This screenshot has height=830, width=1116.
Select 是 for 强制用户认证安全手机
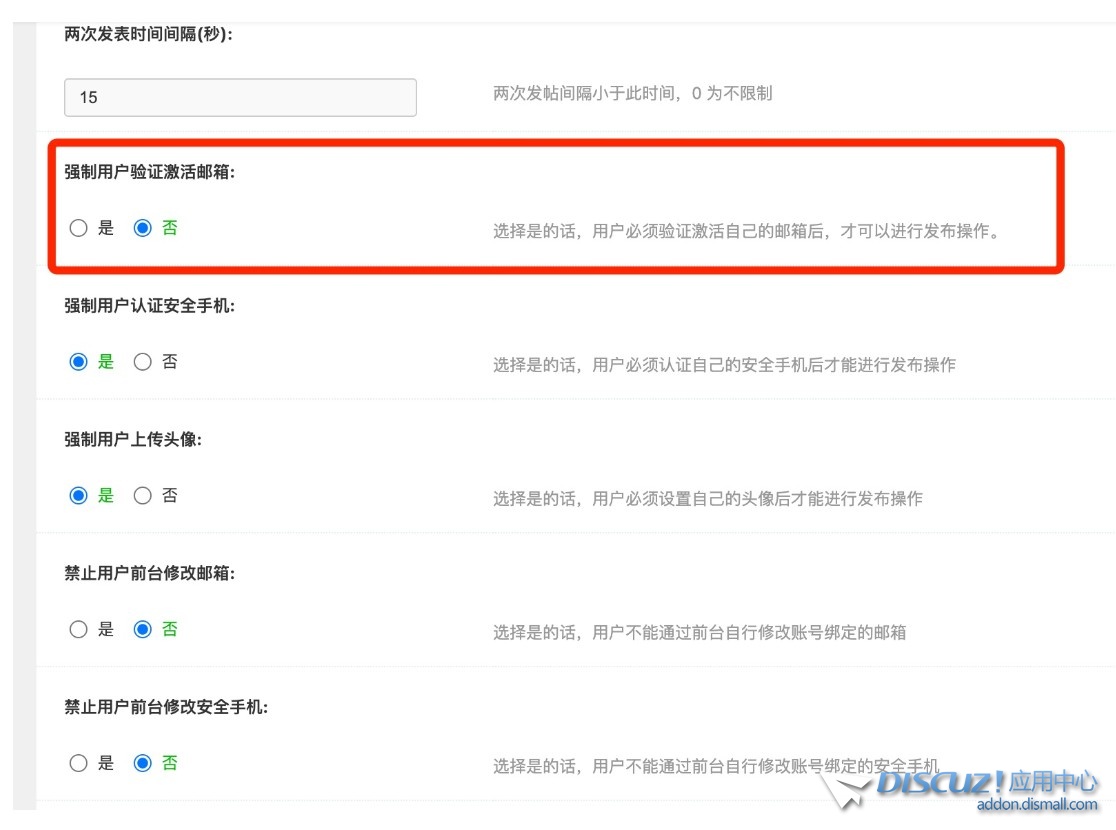79,361
